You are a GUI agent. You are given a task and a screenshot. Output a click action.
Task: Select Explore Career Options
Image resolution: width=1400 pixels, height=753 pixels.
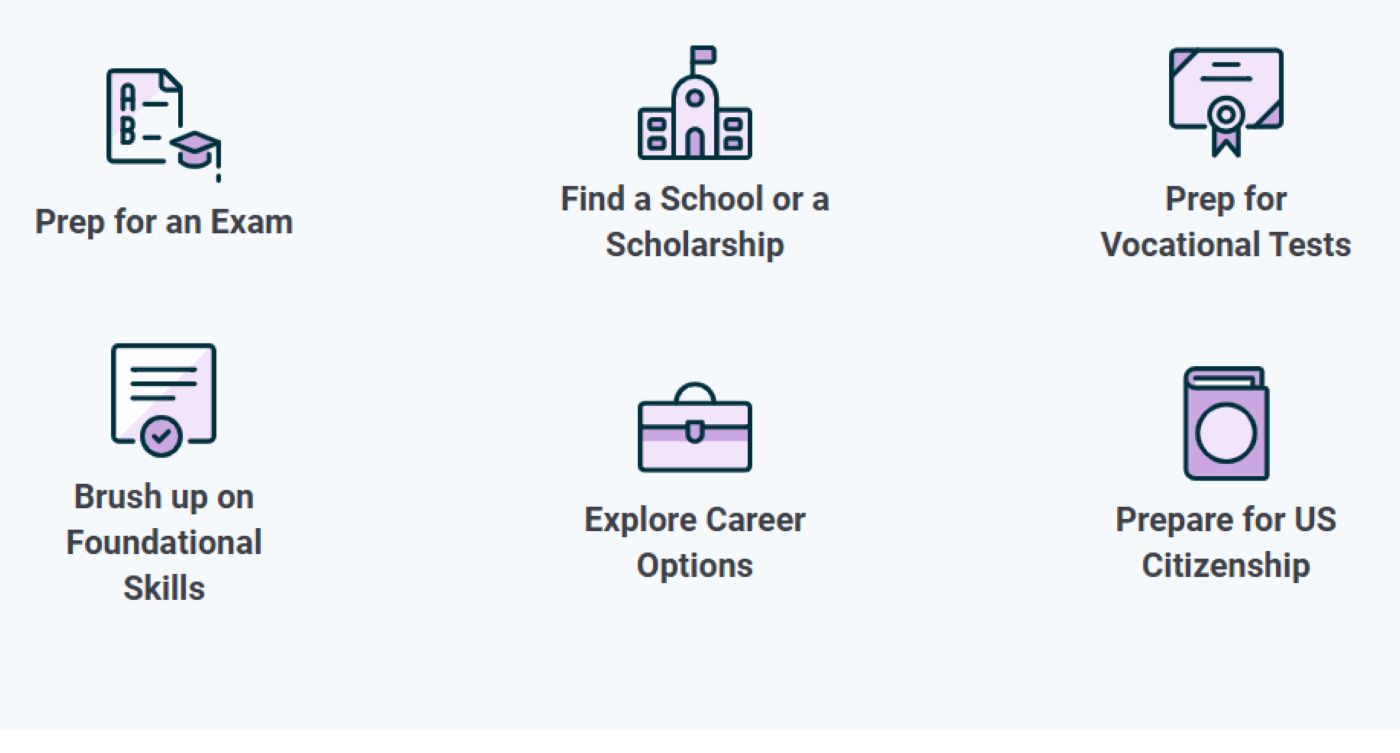[x=695, y=542]
